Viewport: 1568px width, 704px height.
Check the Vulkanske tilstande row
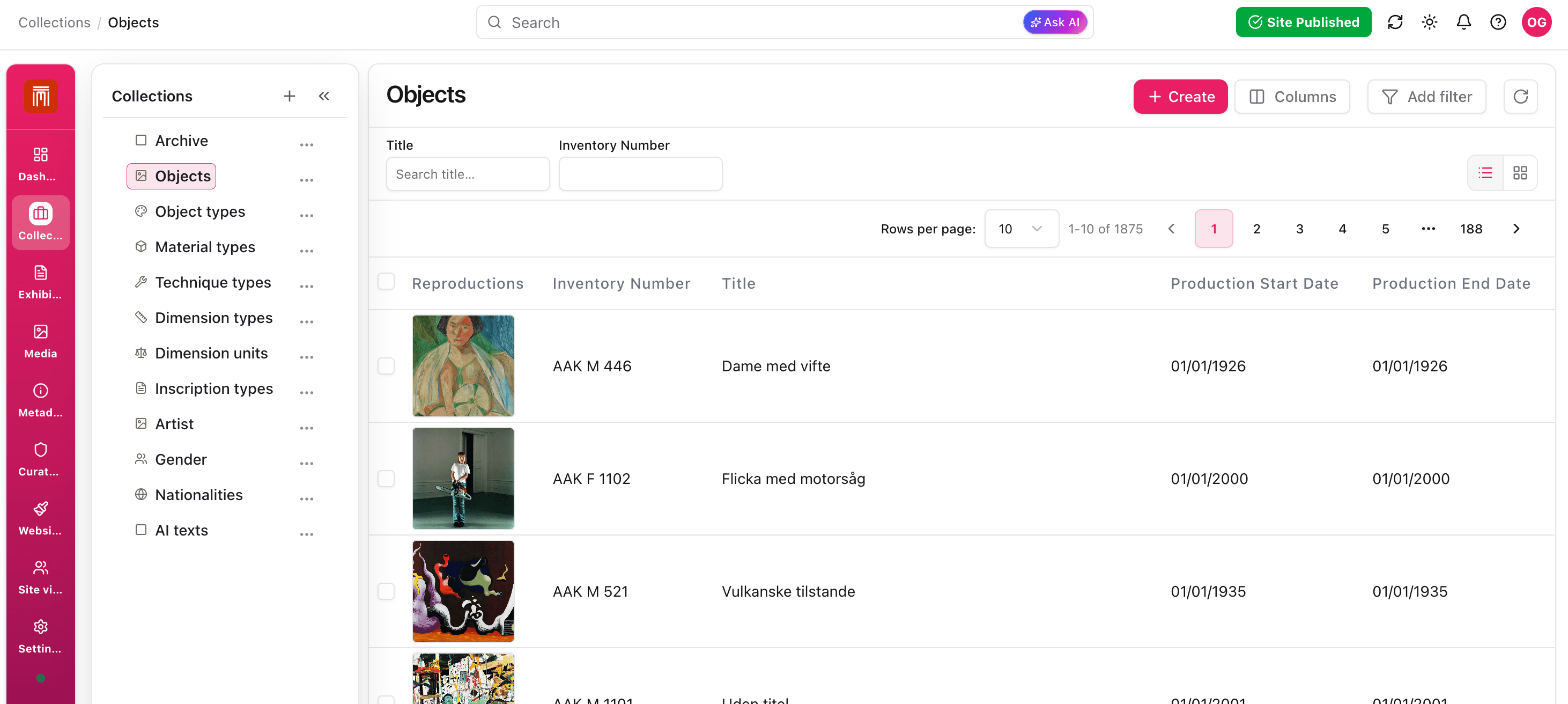[386, 591]
